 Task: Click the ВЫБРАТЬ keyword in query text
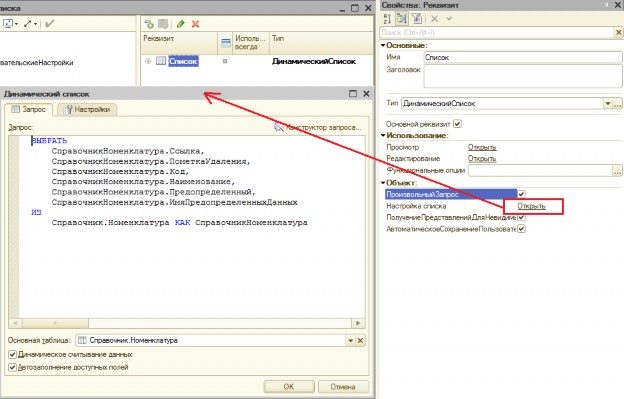[49, 140]
